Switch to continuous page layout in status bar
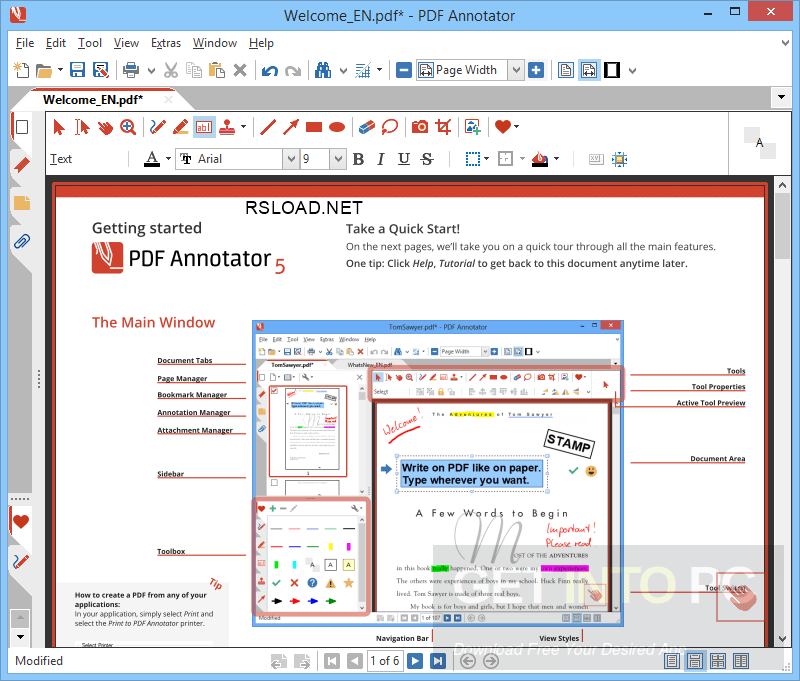The height and width of the screenshot is (681, 800). click(x=694, y=661)
